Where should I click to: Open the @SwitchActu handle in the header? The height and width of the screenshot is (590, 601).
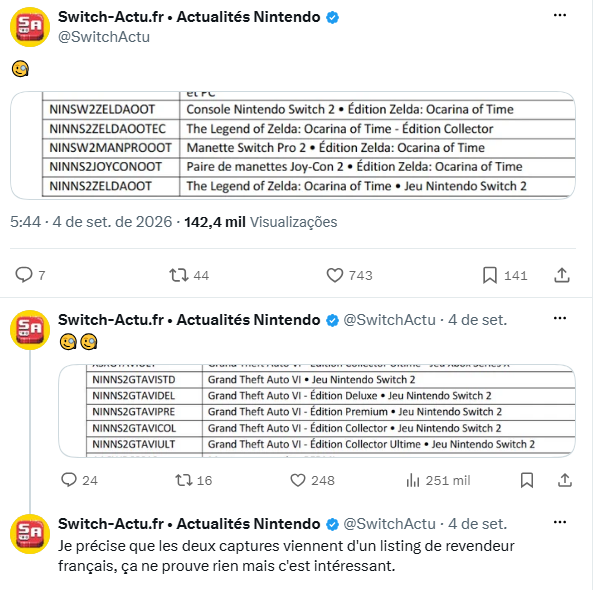105,38
